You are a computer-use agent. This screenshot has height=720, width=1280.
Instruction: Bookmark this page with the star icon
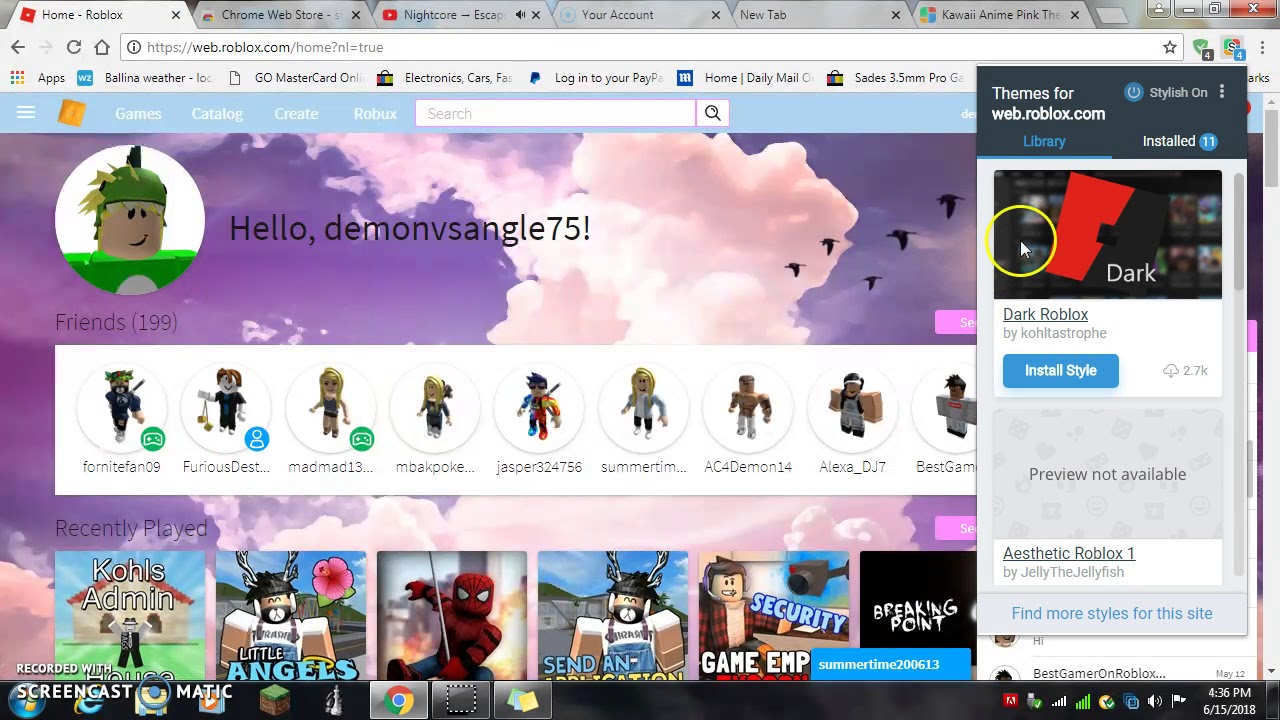[1170, 47]
